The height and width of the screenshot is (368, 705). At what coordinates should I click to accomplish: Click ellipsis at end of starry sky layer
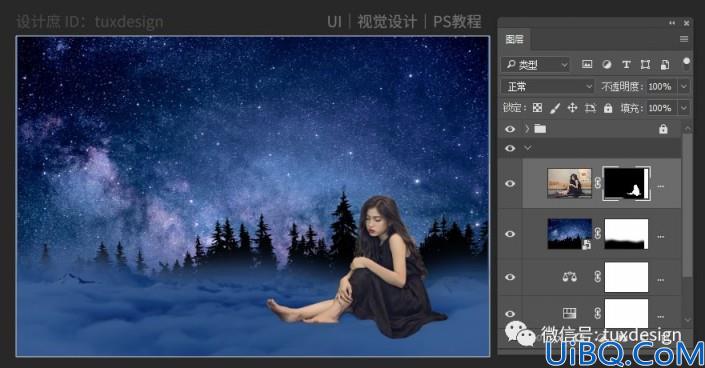[660, 236]
